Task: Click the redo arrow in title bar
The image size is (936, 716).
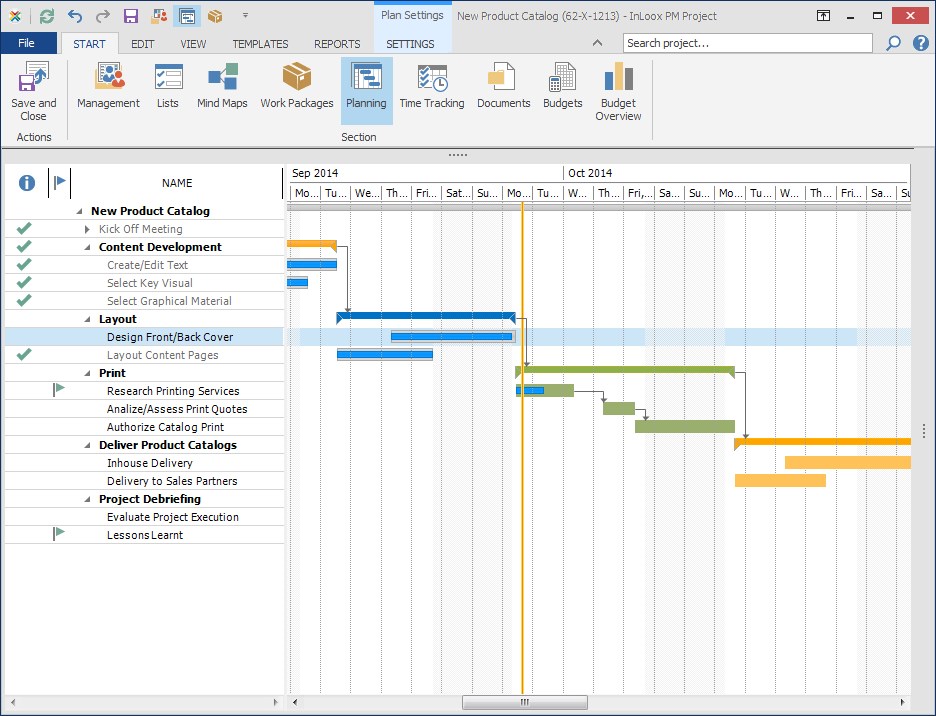Action: [x=103, y=16]
